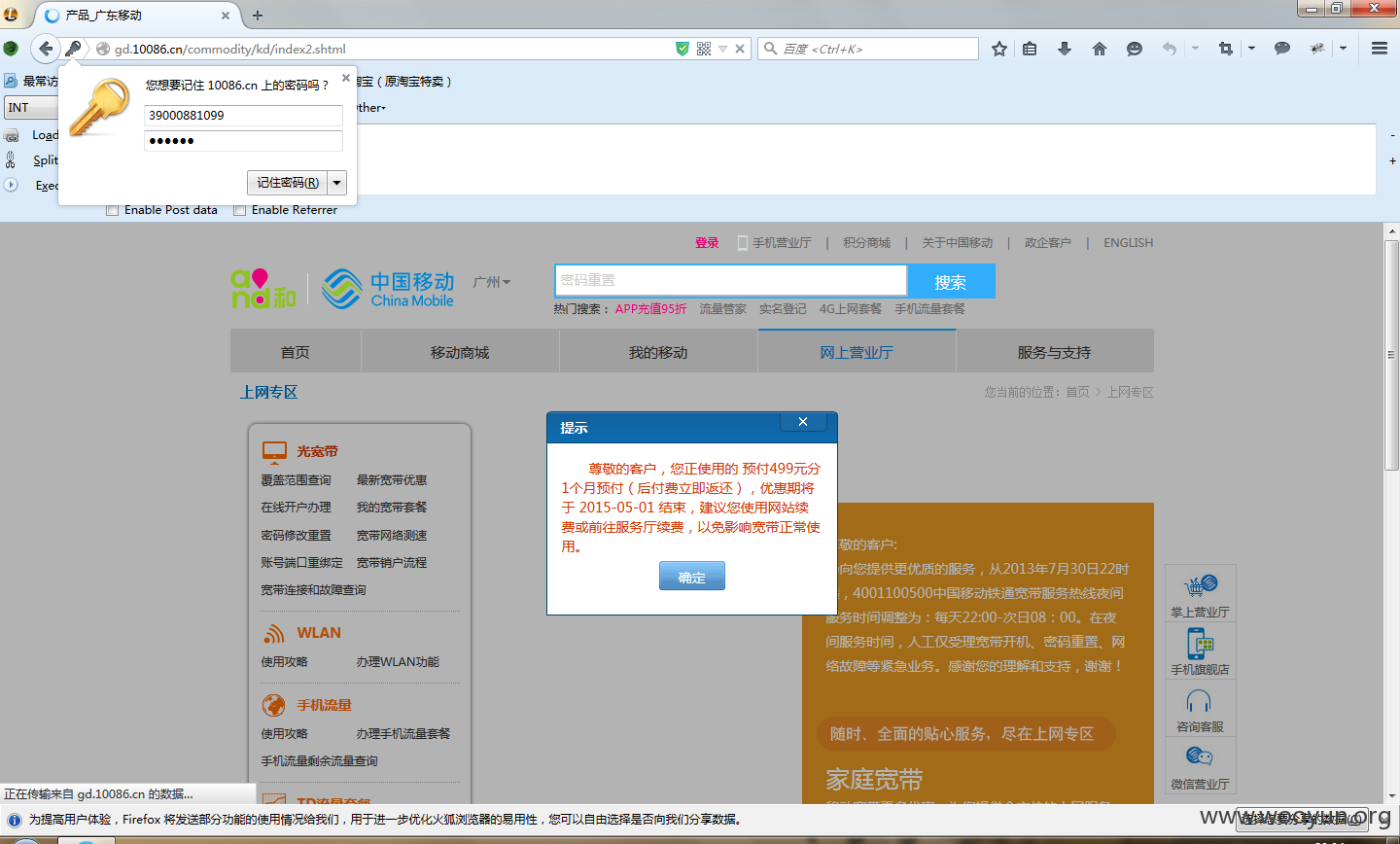Click the undo arrow toolbar icon
The width and height of the screenshot is (1400, 844).
pyautogui.click(x=1170, y=49)
